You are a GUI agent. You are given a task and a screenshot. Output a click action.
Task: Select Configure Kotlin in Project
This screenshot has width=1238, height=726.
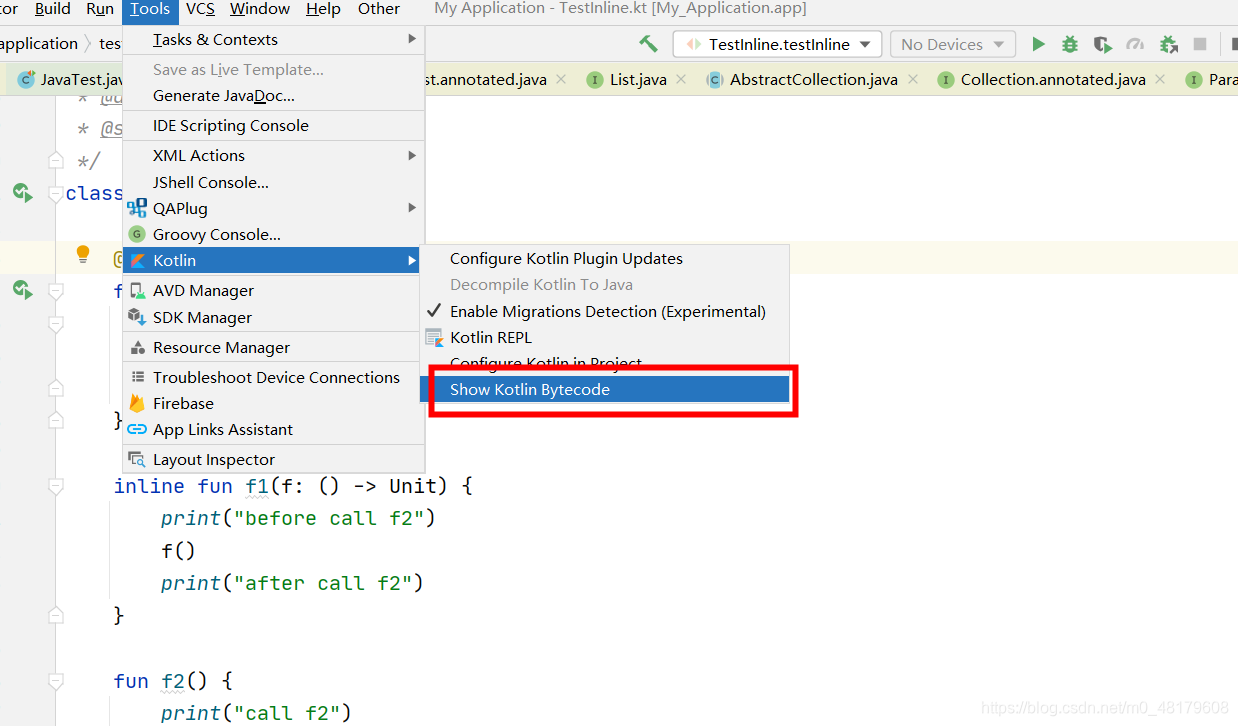click(605, 363)
